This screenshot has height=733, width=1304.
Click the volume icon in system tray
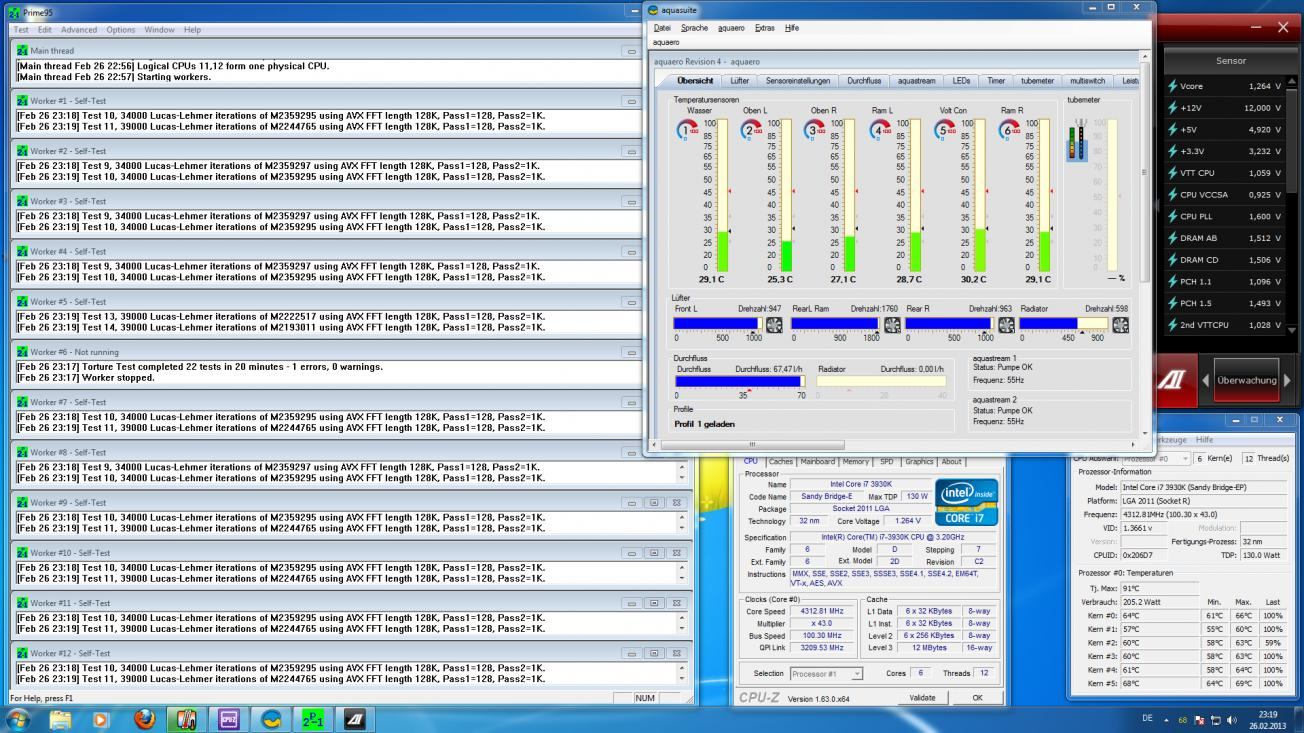click(1231, 719)
